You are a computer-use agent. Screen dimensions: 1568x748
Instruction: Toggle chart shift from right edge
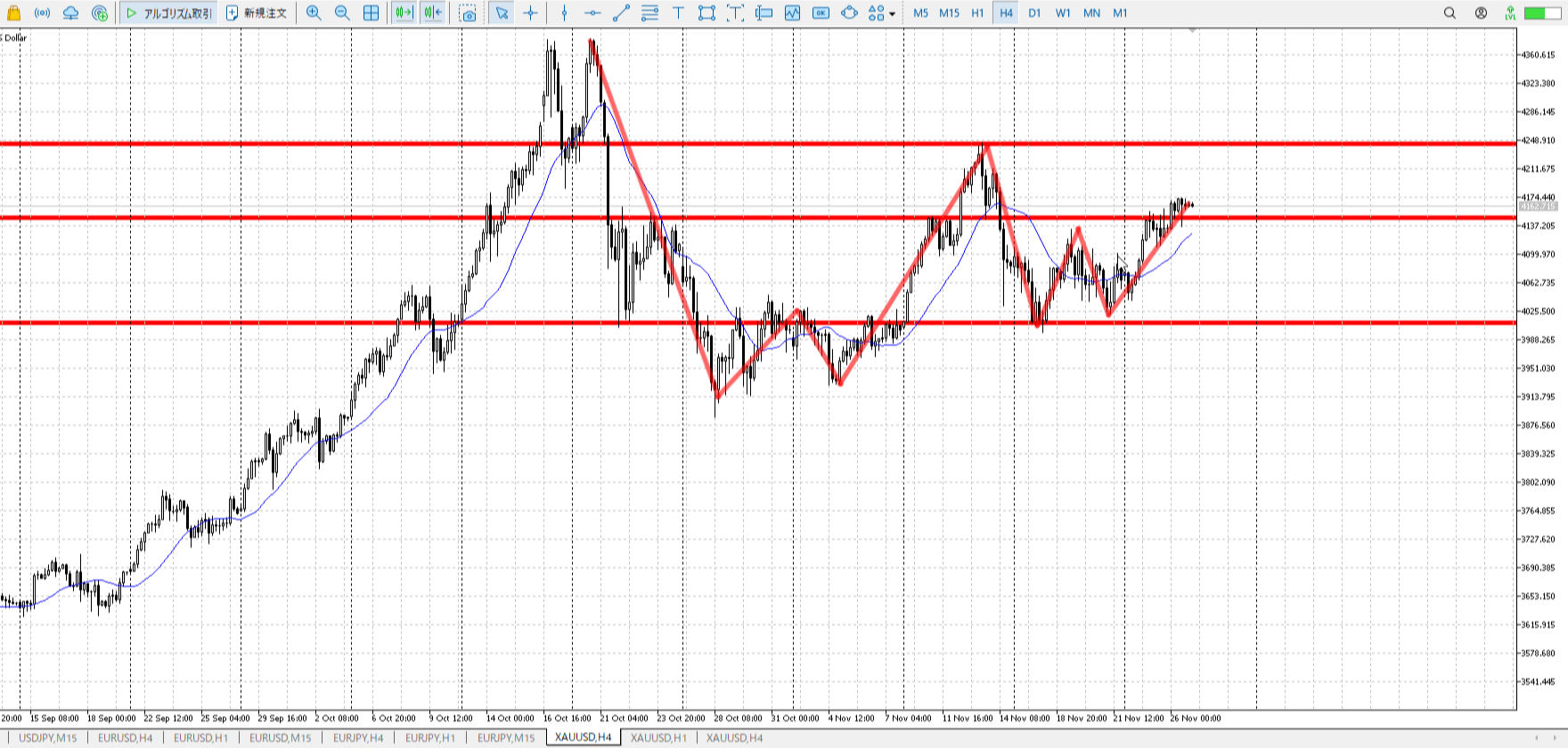tap(432, 12)
